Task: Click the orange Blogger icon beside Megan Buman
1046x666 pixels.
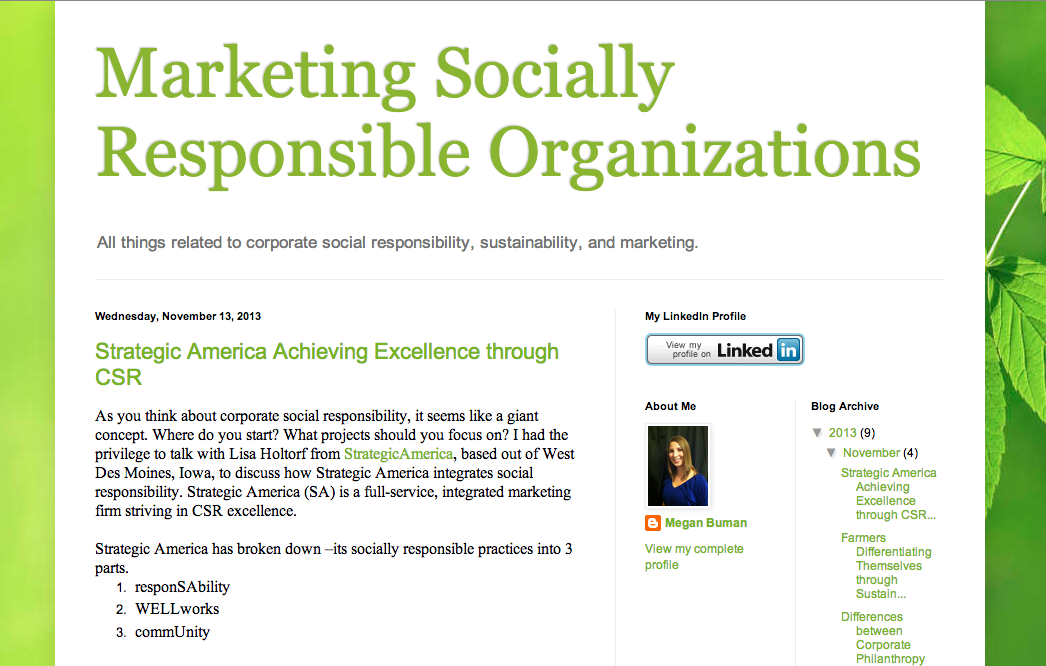Action: click(652, 522)
